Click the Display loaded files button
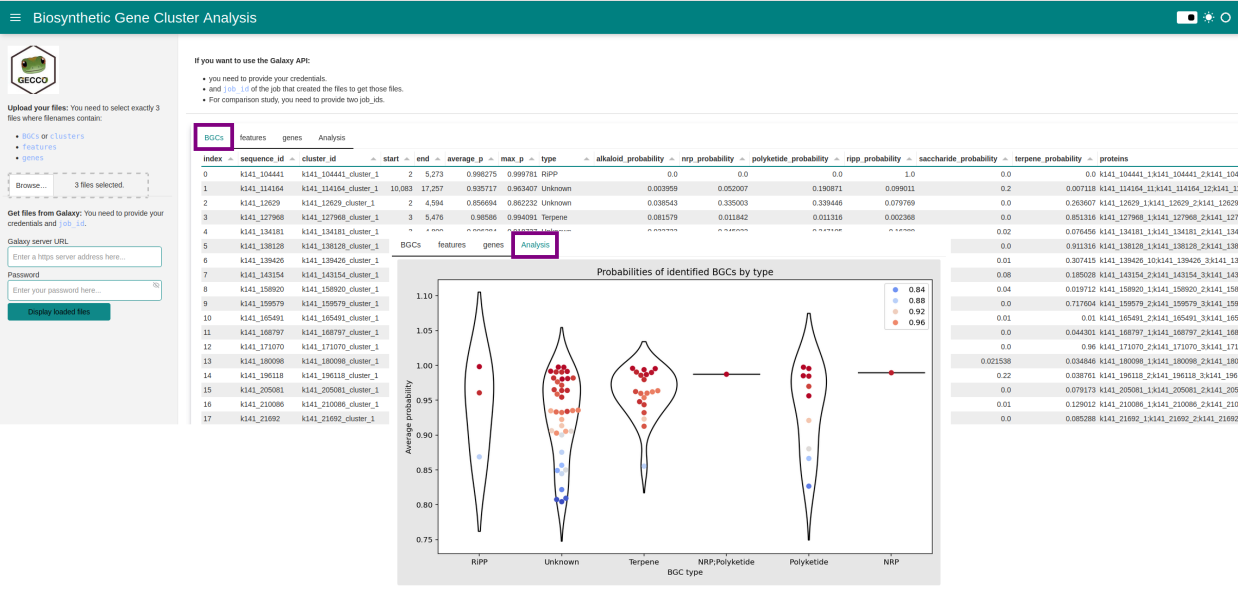1238x594 pixels. (x=59, y=312)
